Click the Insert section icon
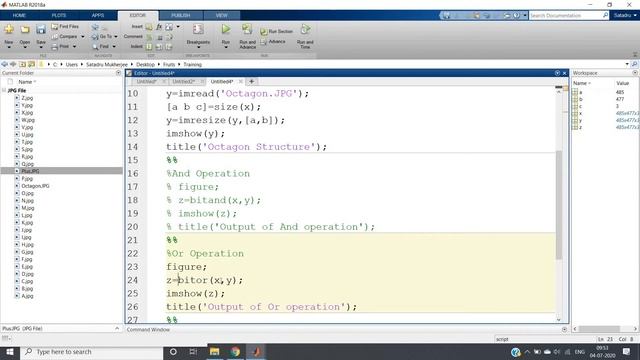The width and height of the screenshot is (640, 360). 149,27
